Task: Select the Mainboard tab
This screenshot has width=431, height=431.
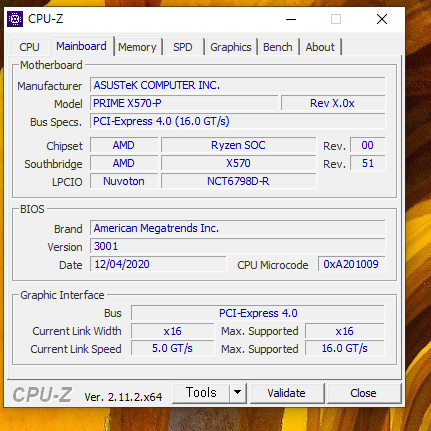Action: tap(81, 46)
